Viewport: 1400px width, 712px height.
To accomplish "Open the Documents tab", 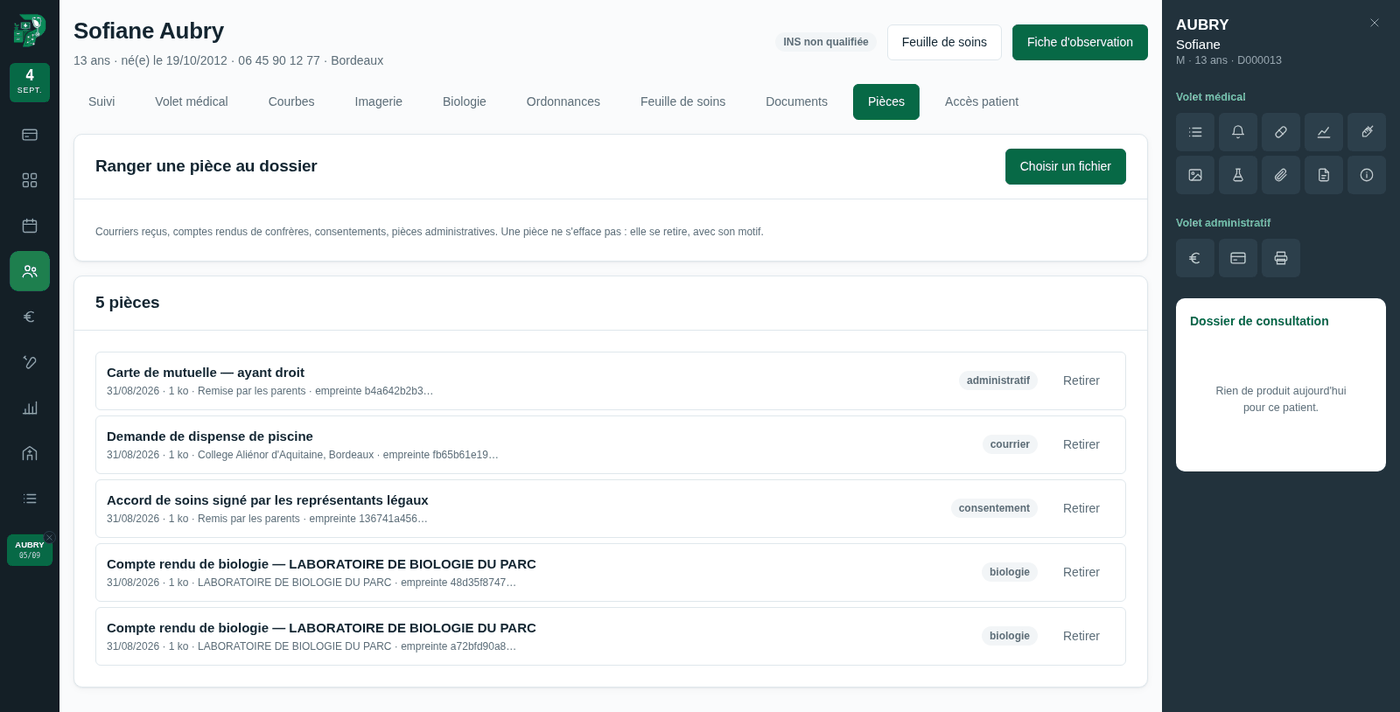I will pyautogui.click(x=796, y=102).
